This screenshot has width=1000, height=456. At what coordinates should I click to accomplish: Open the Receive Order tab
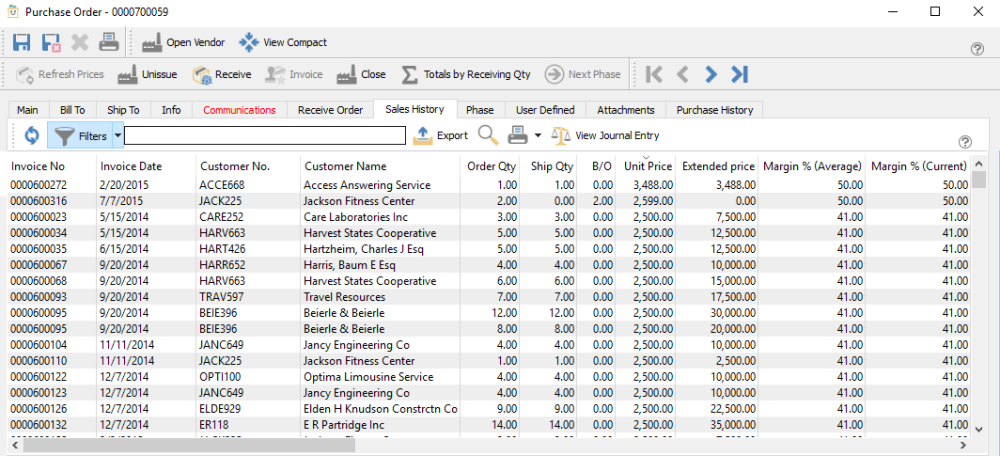pyautogui.click(x=330, y=110)
